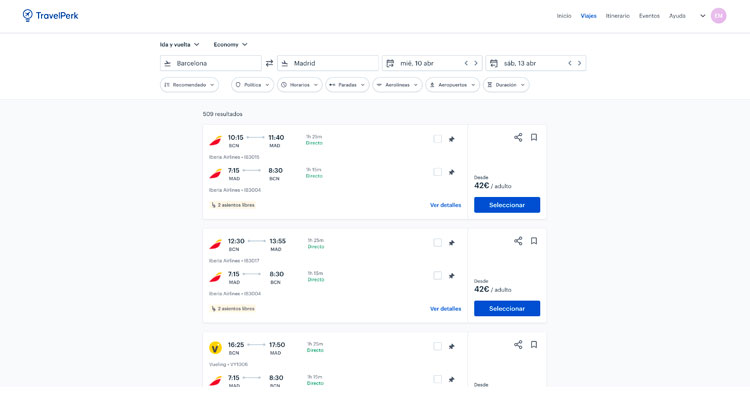This screenshot has width=750, height=415.
Task: Open departure date calendar icon
Action: 390,63
